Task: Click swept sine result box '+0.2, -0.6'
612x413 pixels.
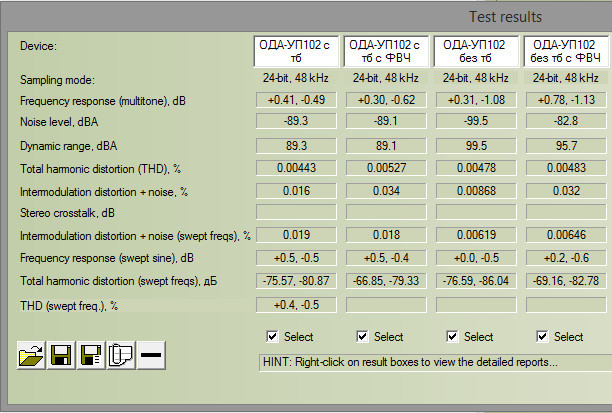Action: (566, 258)
